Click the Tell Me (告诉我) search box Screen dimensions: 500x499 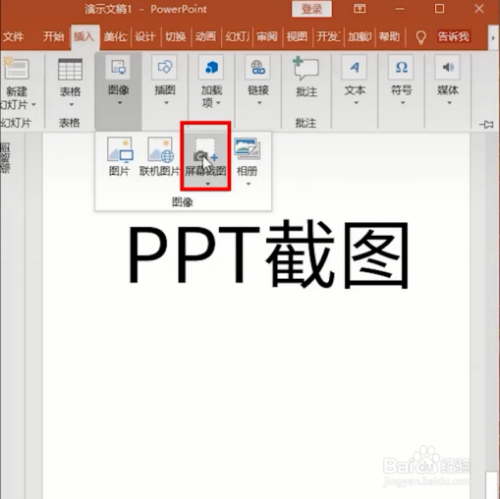click(453, 36)
